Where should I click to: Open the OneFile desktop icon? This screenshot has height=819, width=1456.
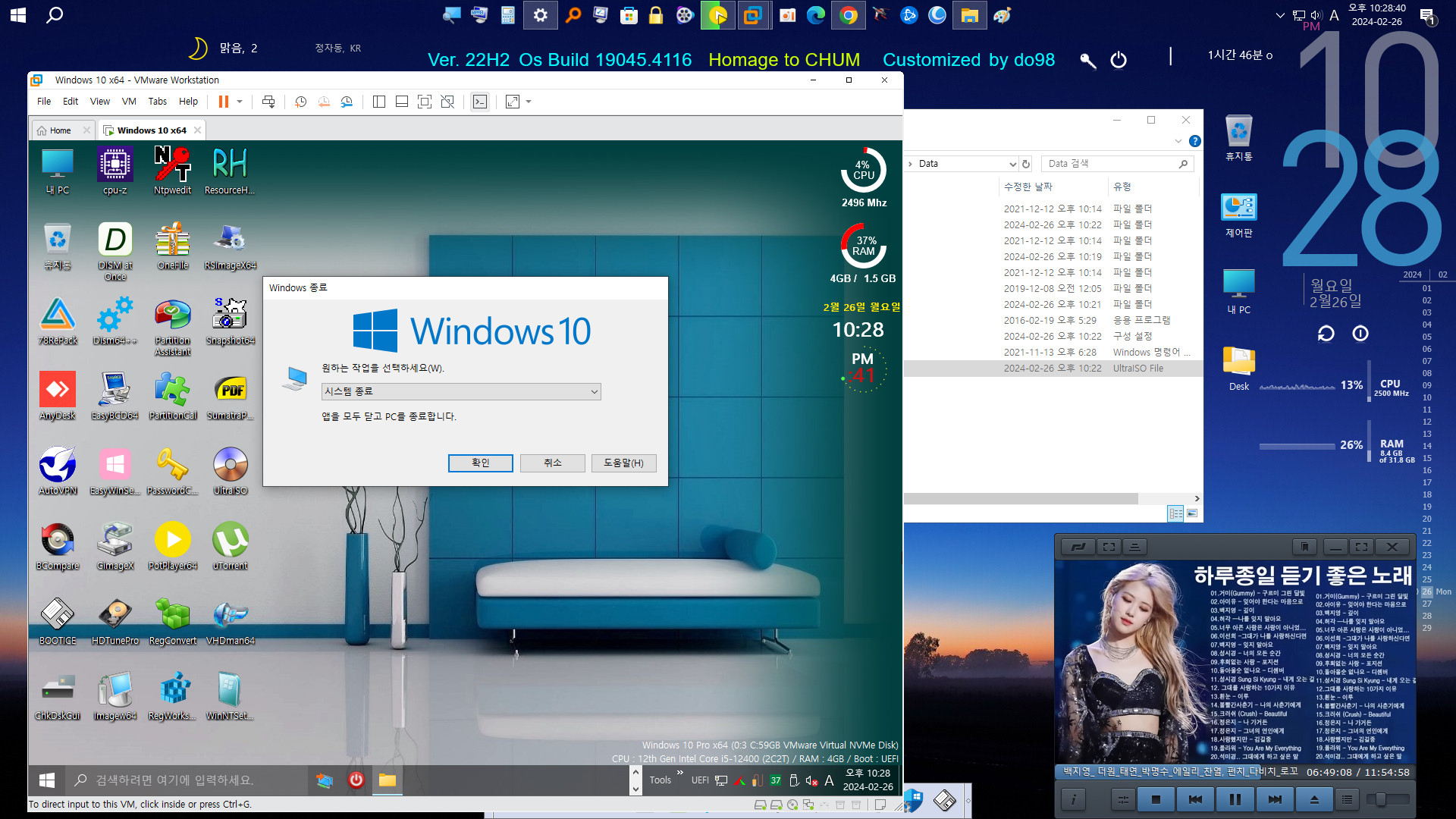click(173, 246)
